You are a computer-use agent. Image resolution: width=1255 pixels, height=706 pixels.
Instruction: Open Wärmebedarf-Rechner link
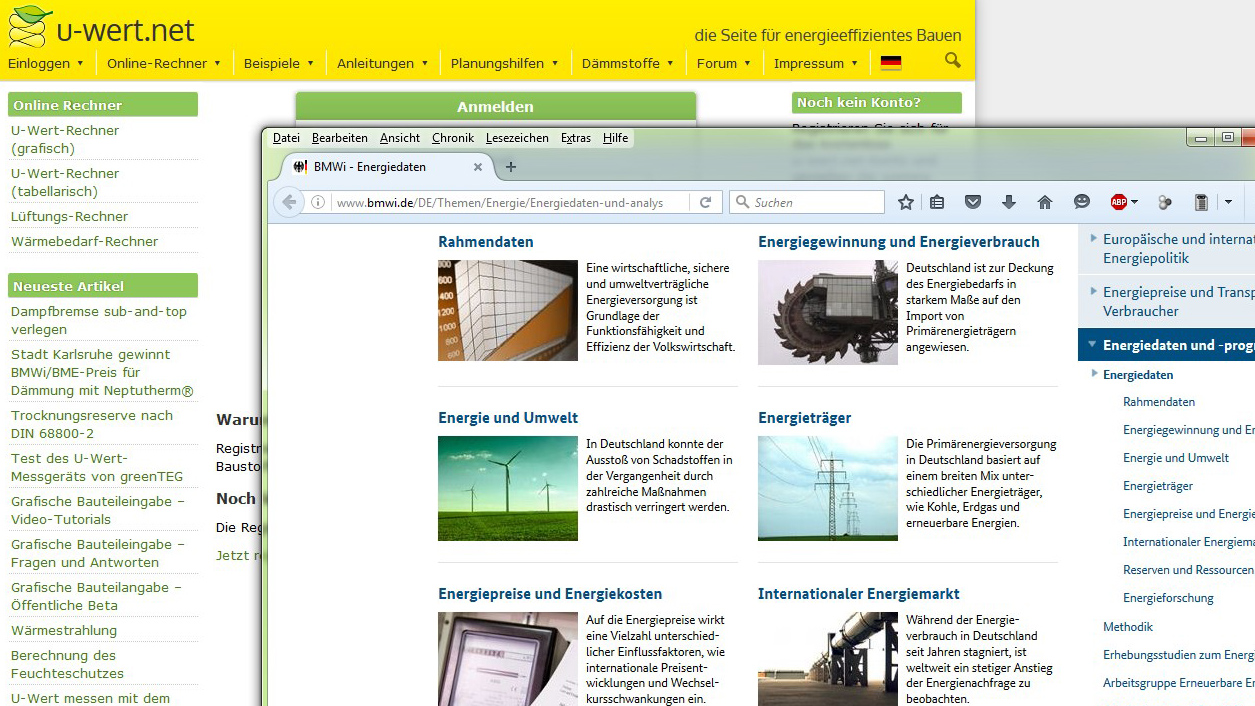(84, 241)
